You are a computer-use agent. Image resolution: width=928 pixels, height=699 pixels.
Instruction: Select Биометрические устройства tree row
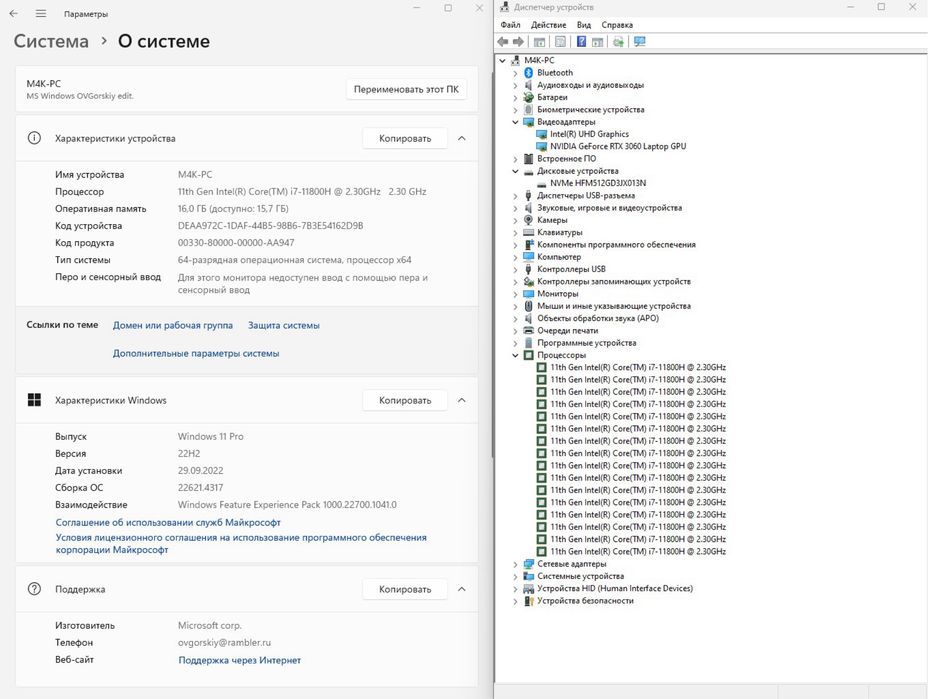tap(591, 109)
